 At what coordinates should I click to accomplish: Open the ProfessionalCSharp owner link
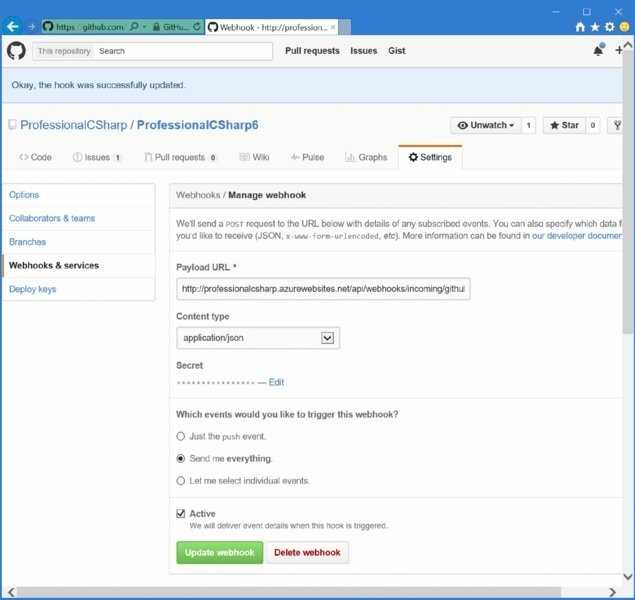coord(73,125)
